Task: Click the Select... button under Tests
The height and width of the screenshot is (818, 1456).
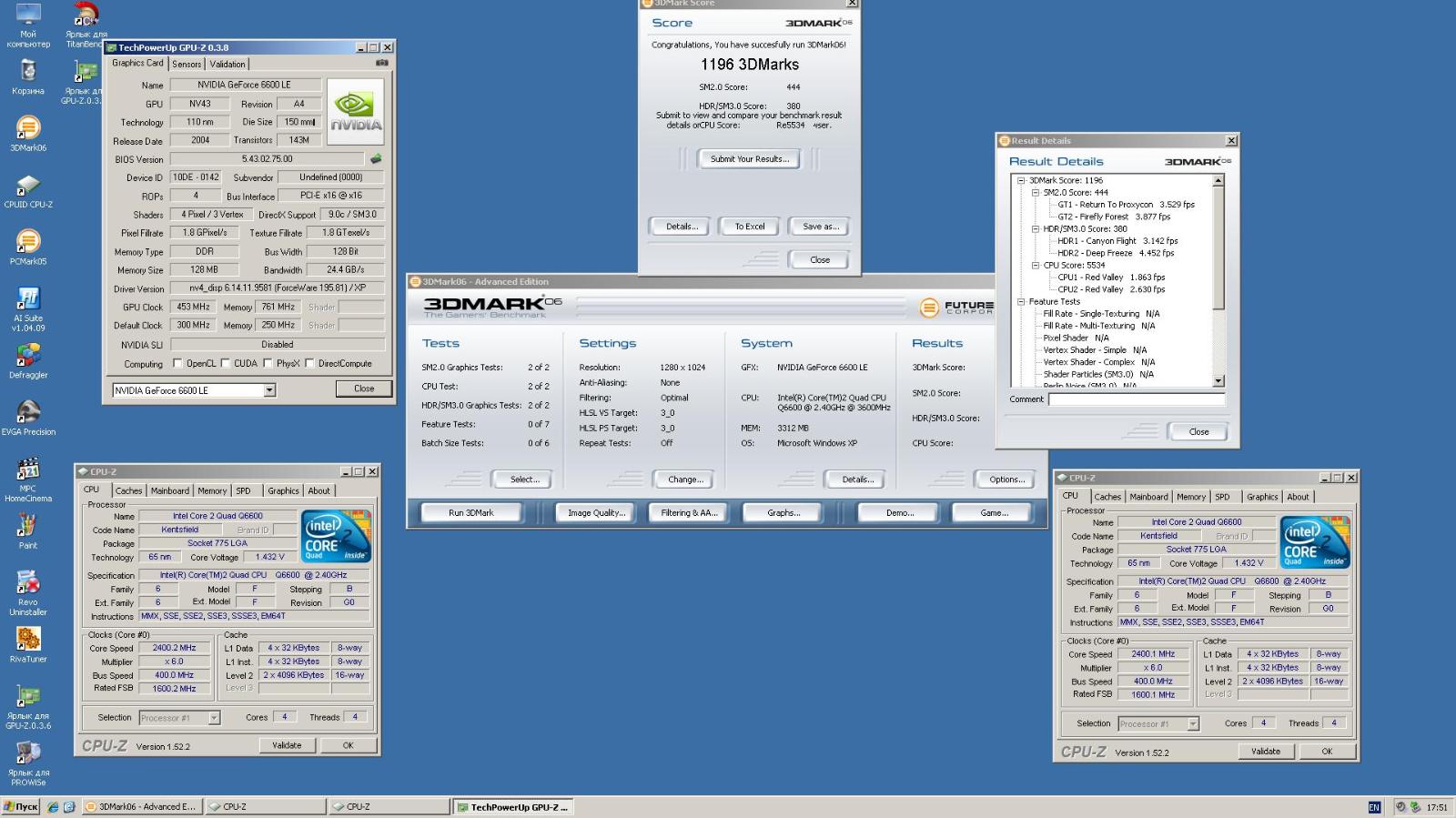Action: (524, 480)
